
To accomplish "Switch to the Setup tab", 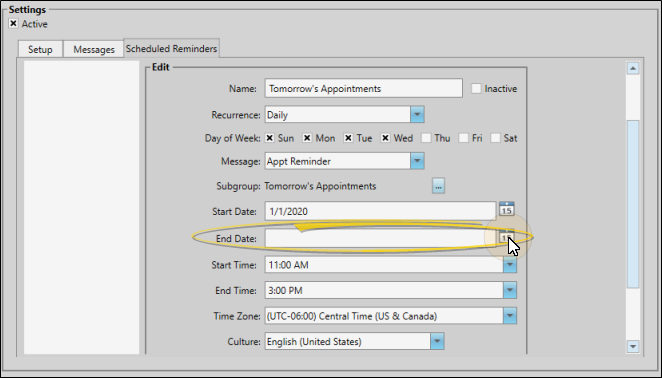I will point(41,49).
